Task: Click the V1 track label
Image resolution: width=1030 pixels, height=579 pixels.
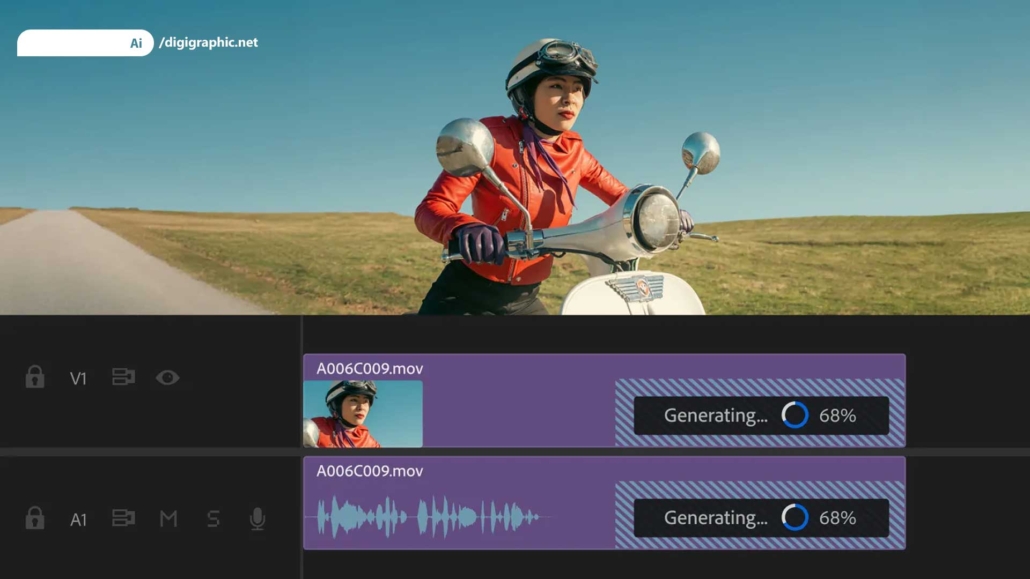Action: click(78, 379)
